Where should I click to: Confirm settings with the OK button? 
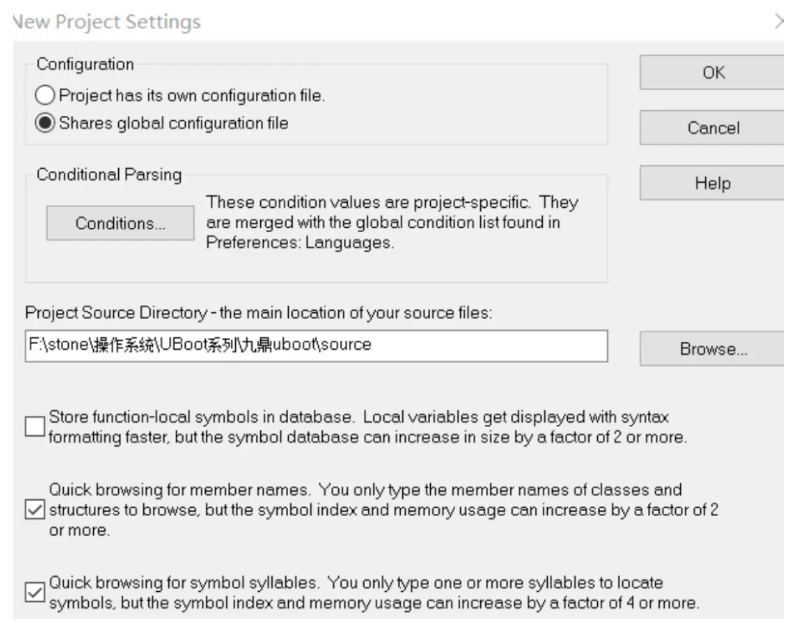tap(713, 72)
